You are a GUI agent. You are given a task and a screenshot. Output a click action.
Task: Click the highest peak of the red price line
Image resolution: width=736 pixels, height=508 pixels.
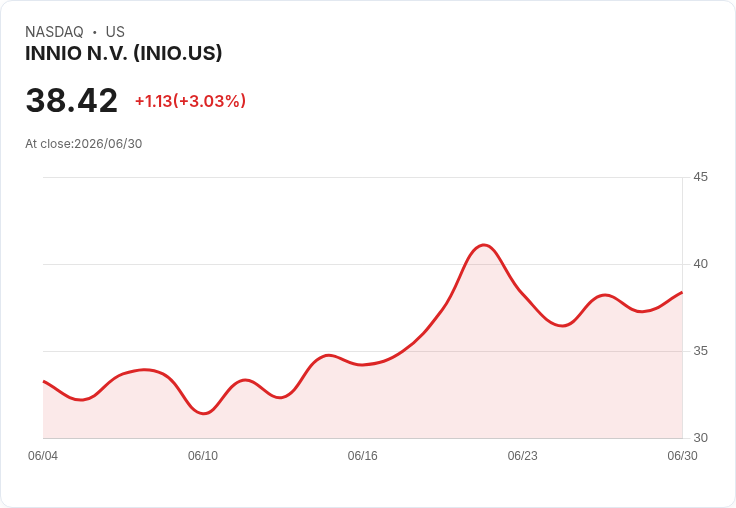tap(484, 245)
